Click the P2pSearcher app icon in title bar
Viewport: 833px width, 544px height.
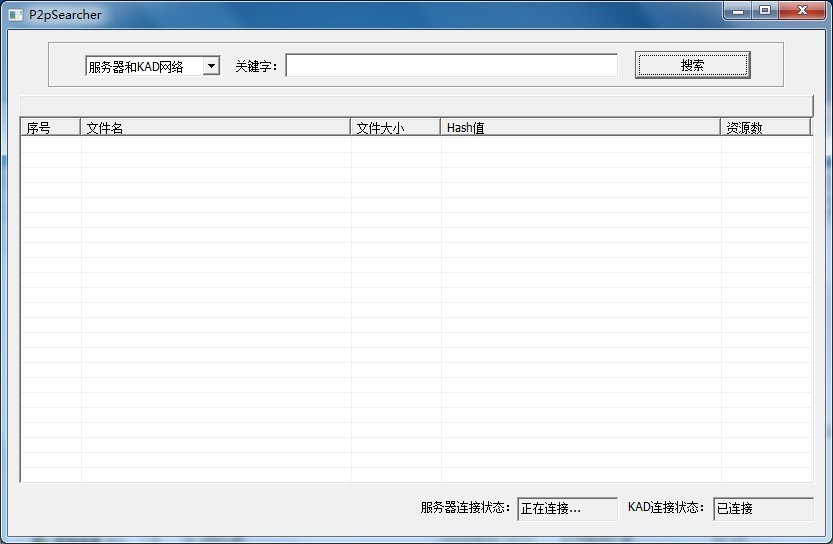point(15,15)
